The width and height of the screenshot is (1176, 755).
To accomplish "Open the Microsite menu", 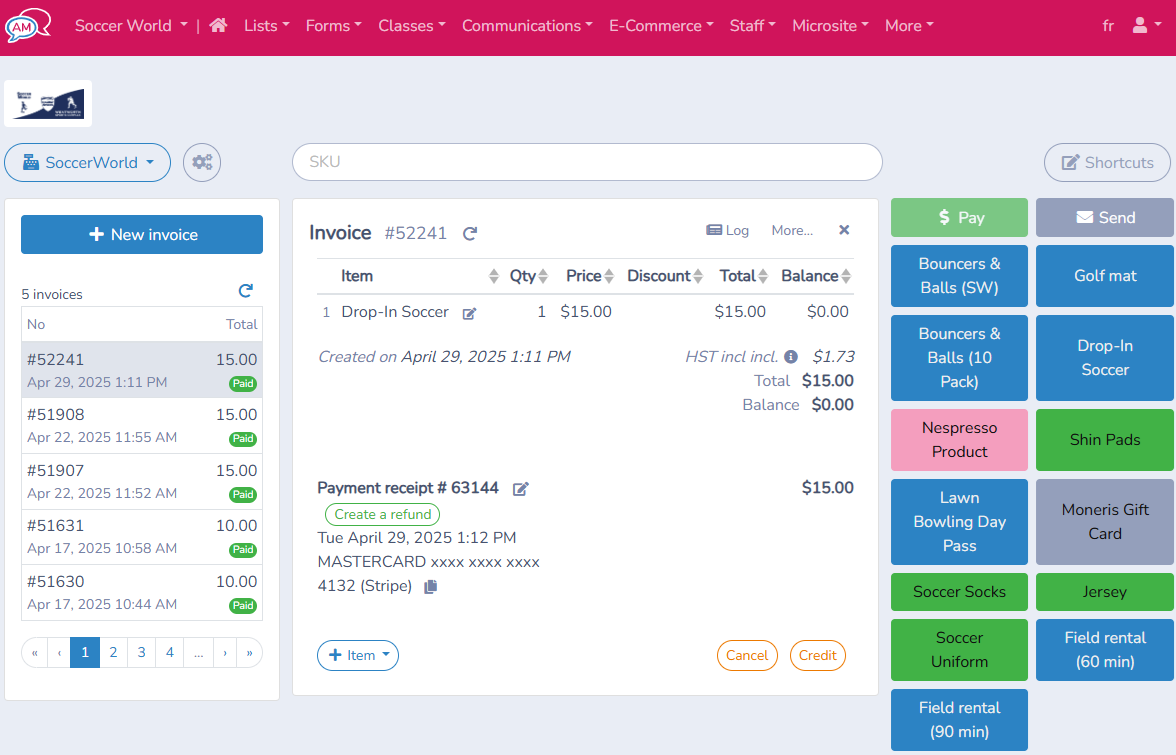I will pyautogui.click(x=830, y=25).
